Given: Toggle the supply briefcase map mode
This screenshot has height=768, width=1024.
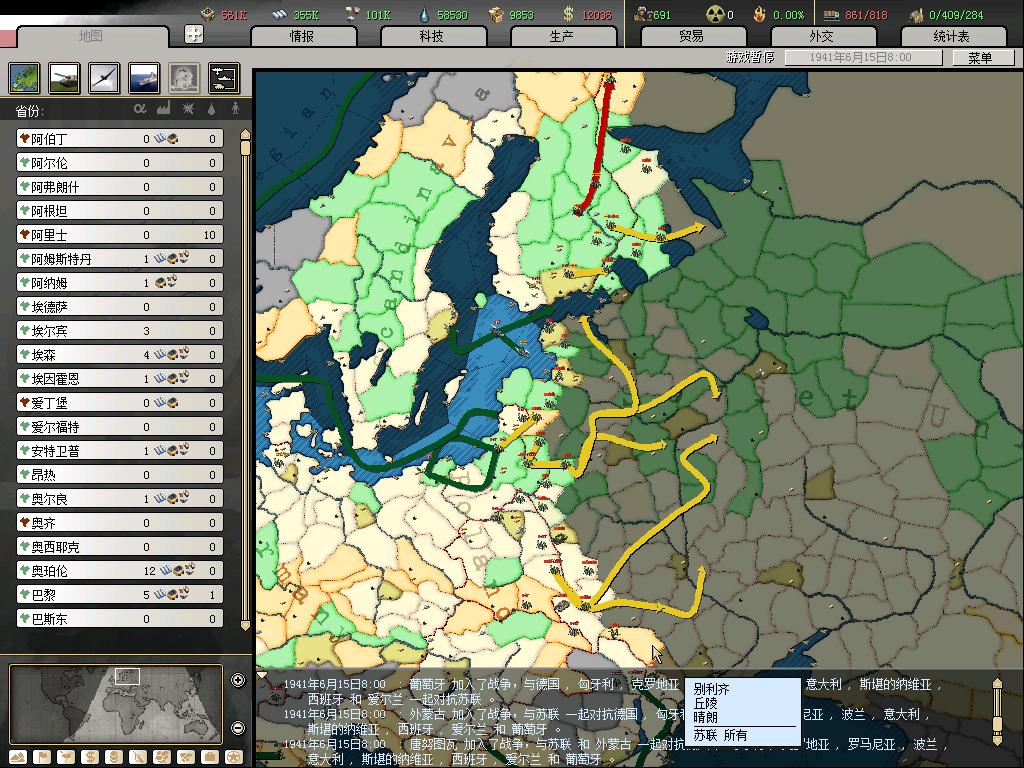Looking at the screenshot, I should pos(210,756).
